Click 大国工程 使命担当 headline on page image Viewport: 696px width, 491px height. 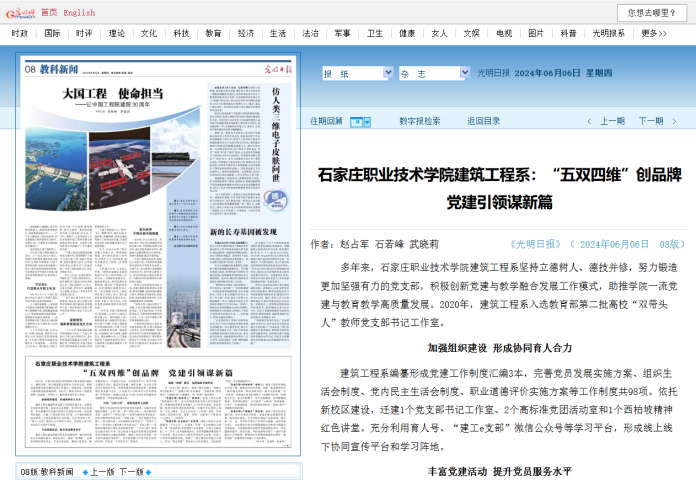coord(113,94)
